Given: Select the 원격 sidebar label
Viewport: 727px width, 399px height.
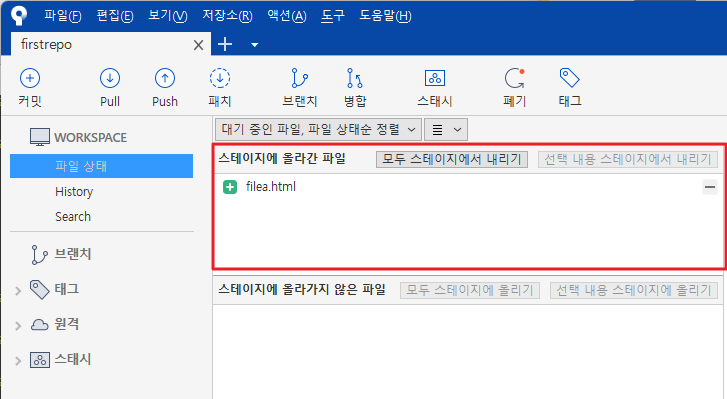Looking at the screenshot, I should pos(66,323).
